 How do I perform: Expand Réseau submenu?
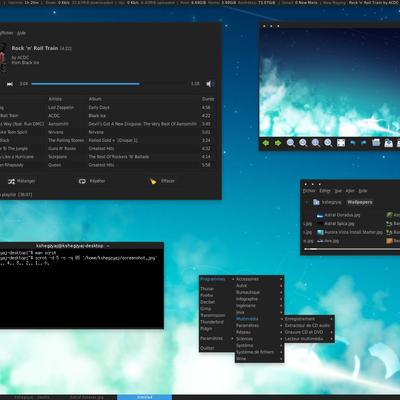point(259,332)
